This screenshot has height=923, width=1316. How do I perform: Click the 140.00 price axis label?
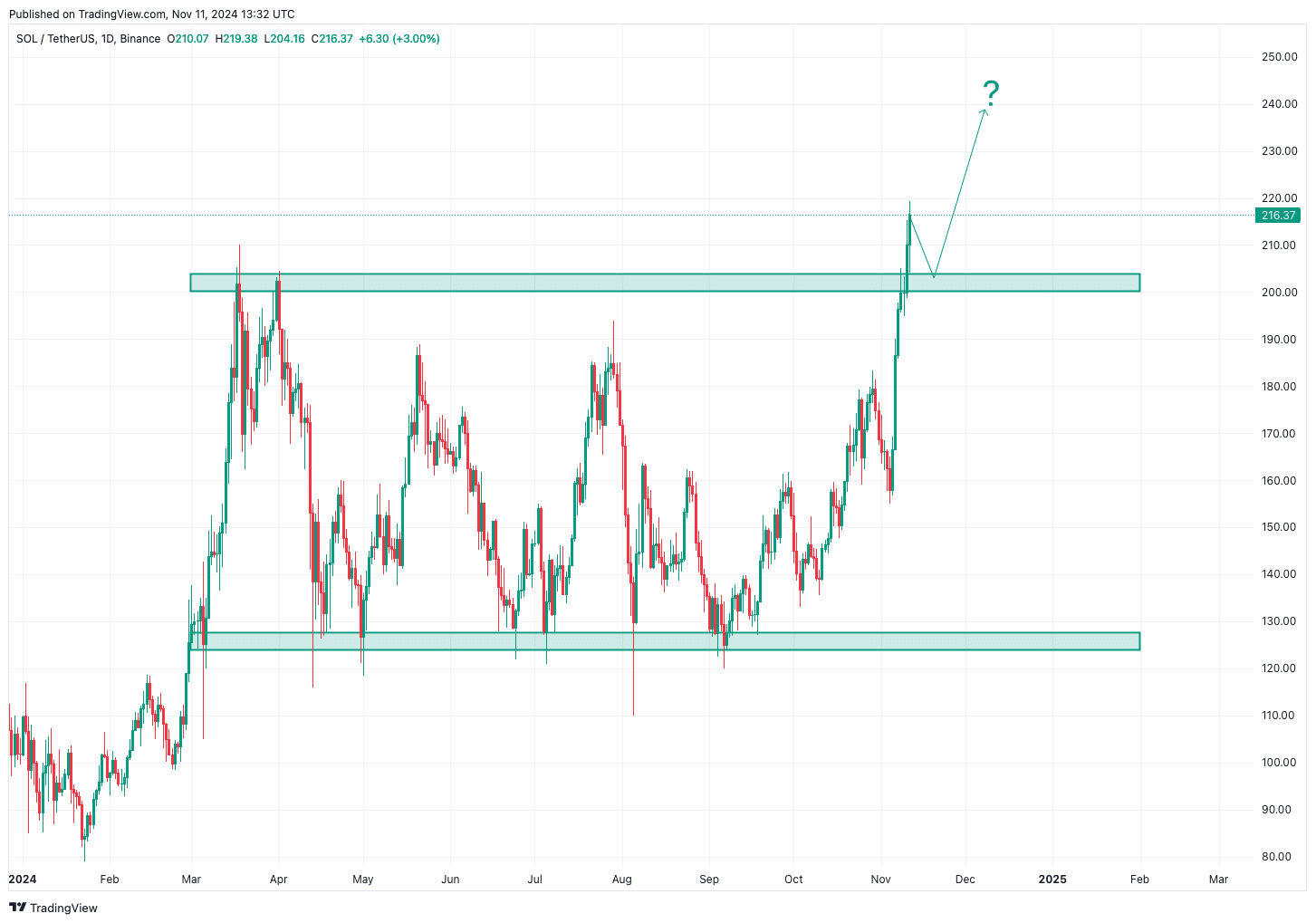point(1279,574)
